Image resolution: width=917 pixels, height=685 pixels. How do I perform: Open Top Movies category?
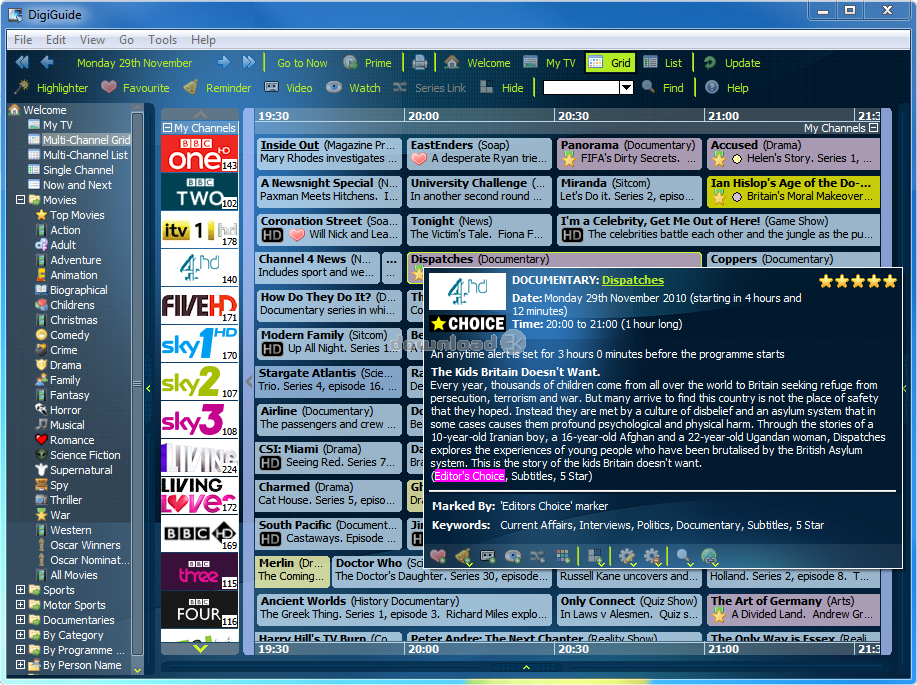pos(77,215)
